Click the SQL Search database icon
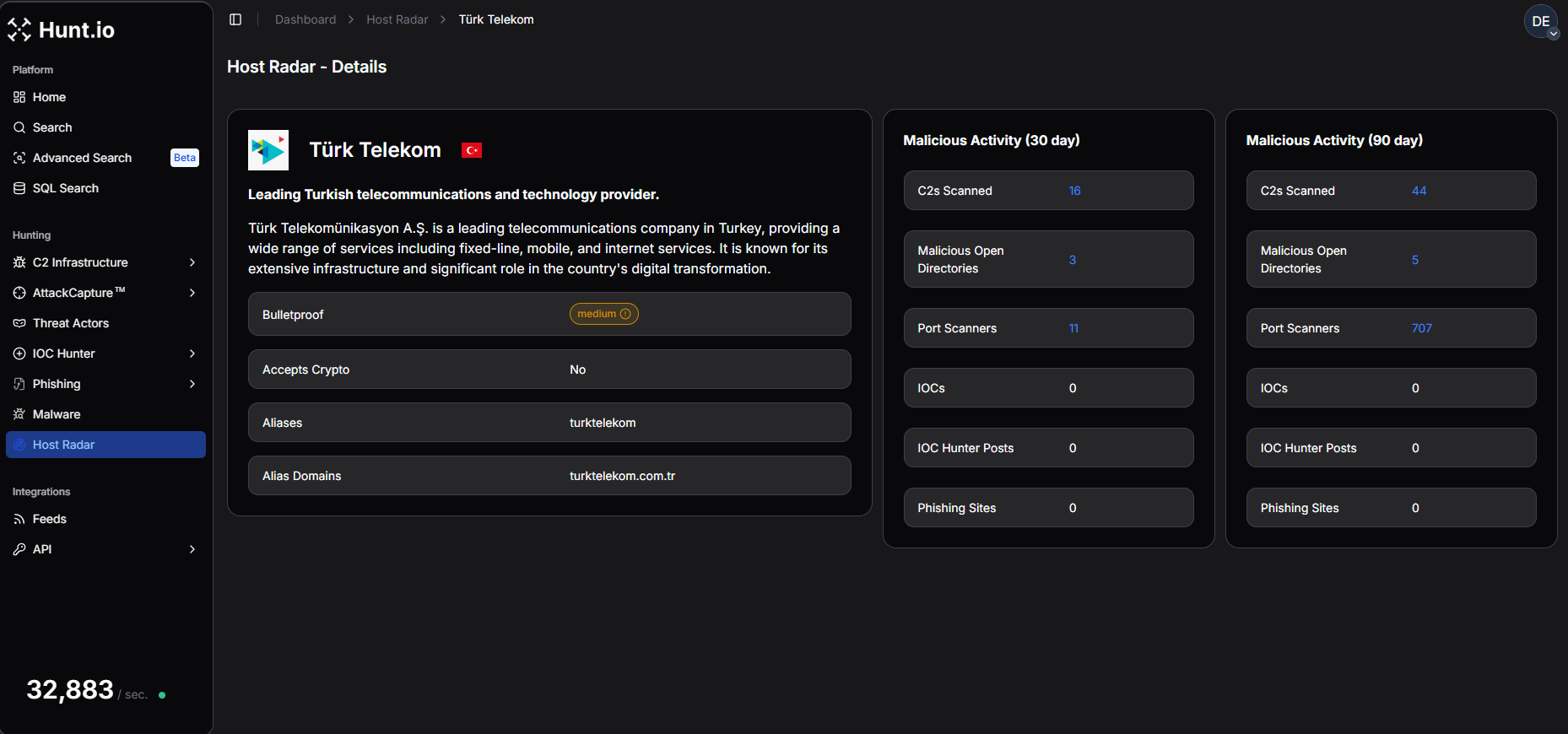Image resolution: width=1568 pixels, height=734 pixels. click(x=19, y=188)
